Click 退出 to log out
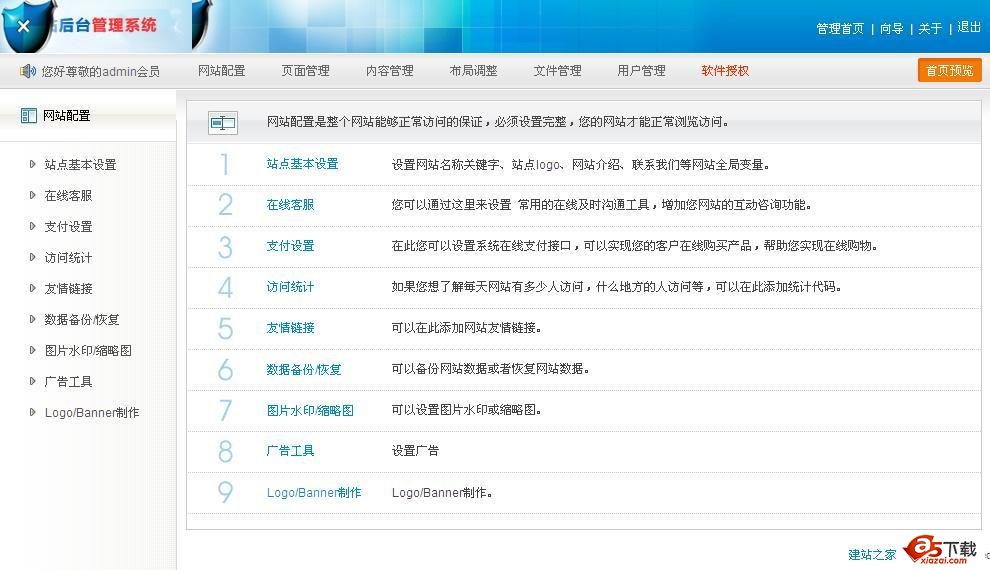 pyautogui.click(x=969, y=28)
